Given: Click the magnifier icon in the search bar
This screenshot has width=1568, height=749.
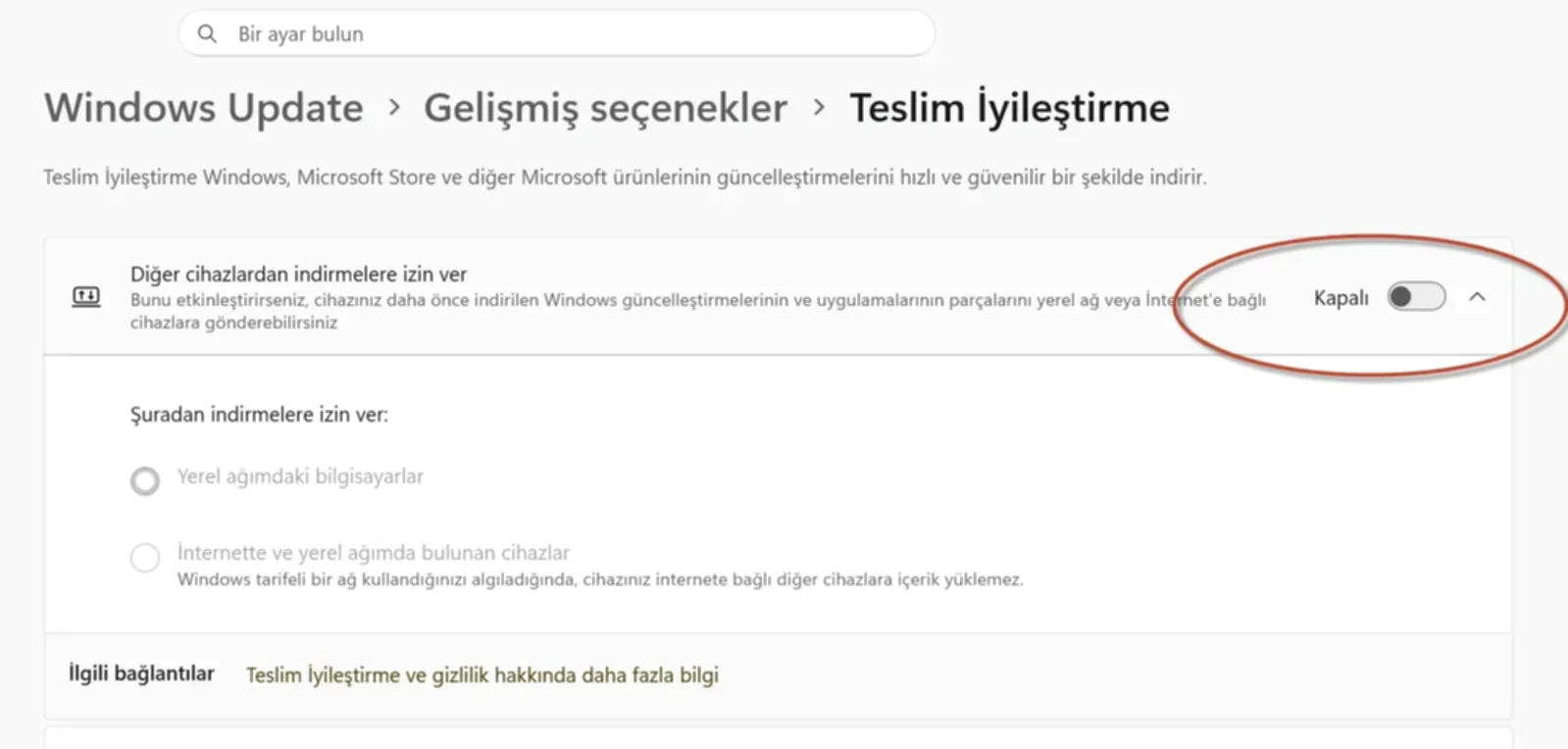Looking at the screenshot, I should 207,32.
